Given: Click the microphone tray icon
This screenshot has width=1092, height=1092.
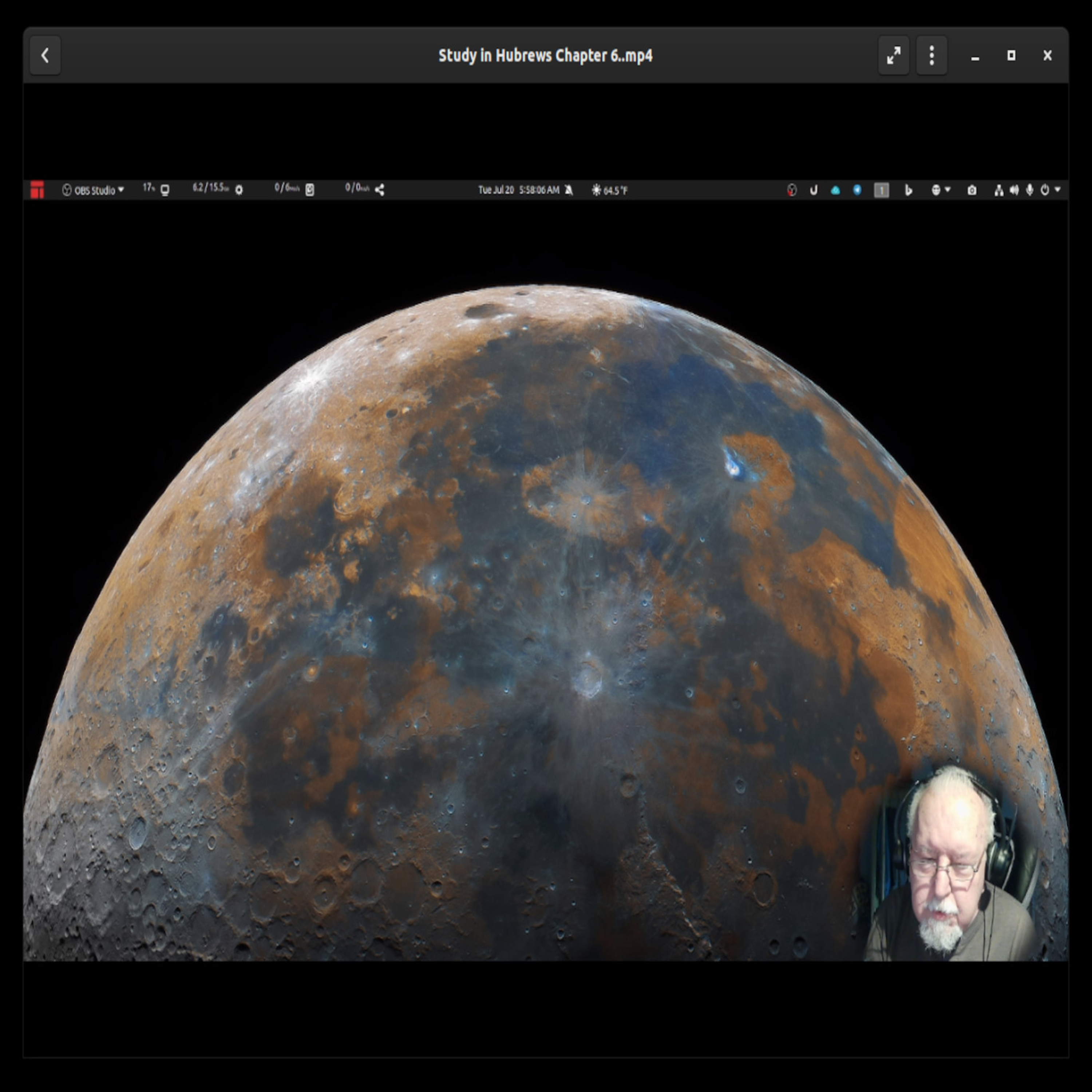Looking at the screenshot, I should (1030, 190).
